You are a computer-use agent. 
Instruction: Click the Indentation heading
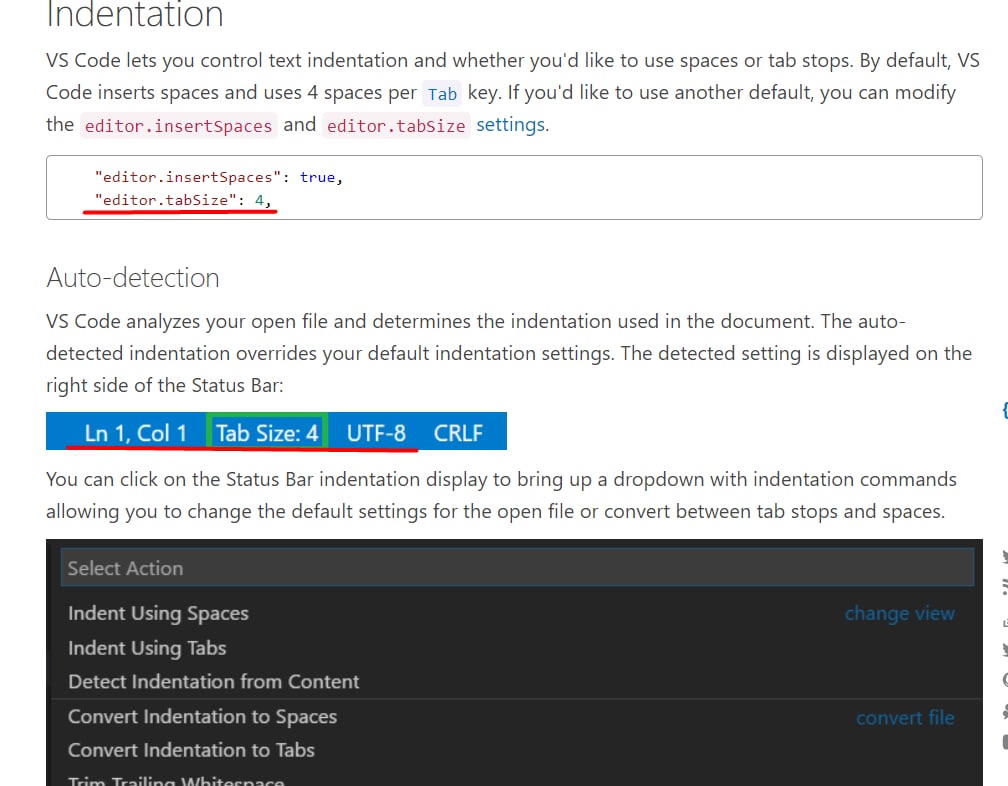135,14
